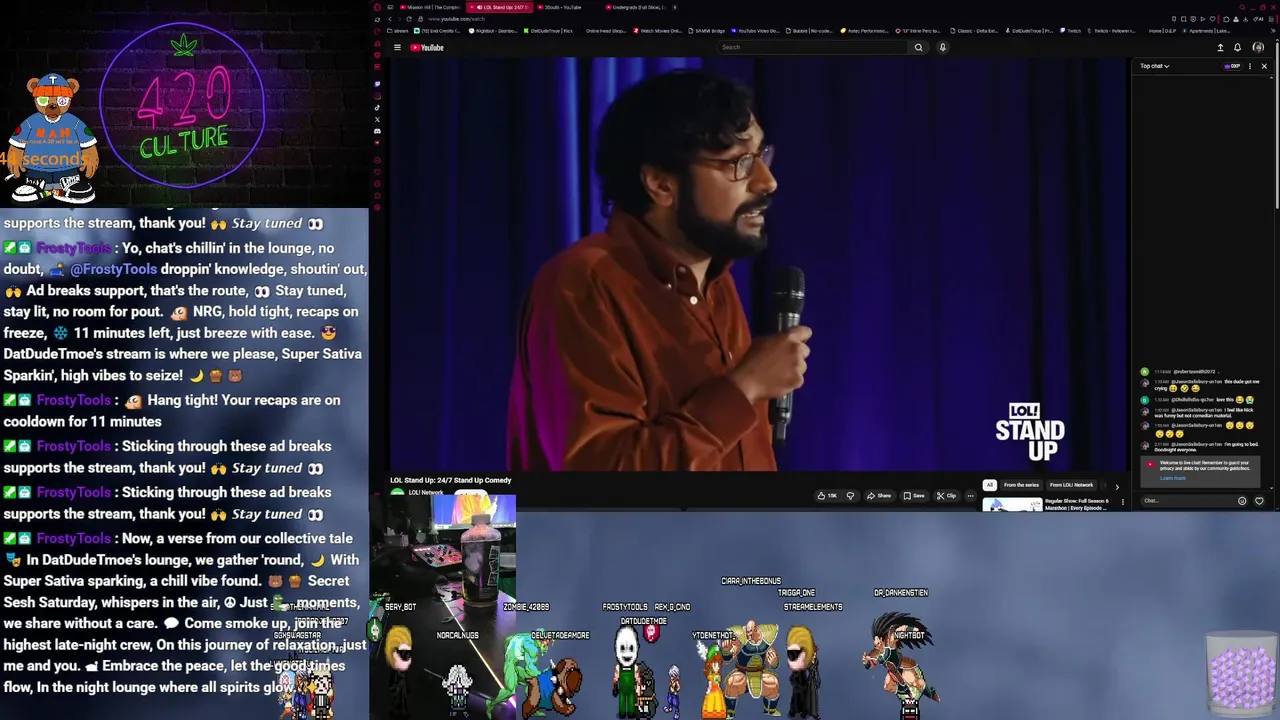Close the live chat panel
1280x720 pixels.
pos(1264,66)
